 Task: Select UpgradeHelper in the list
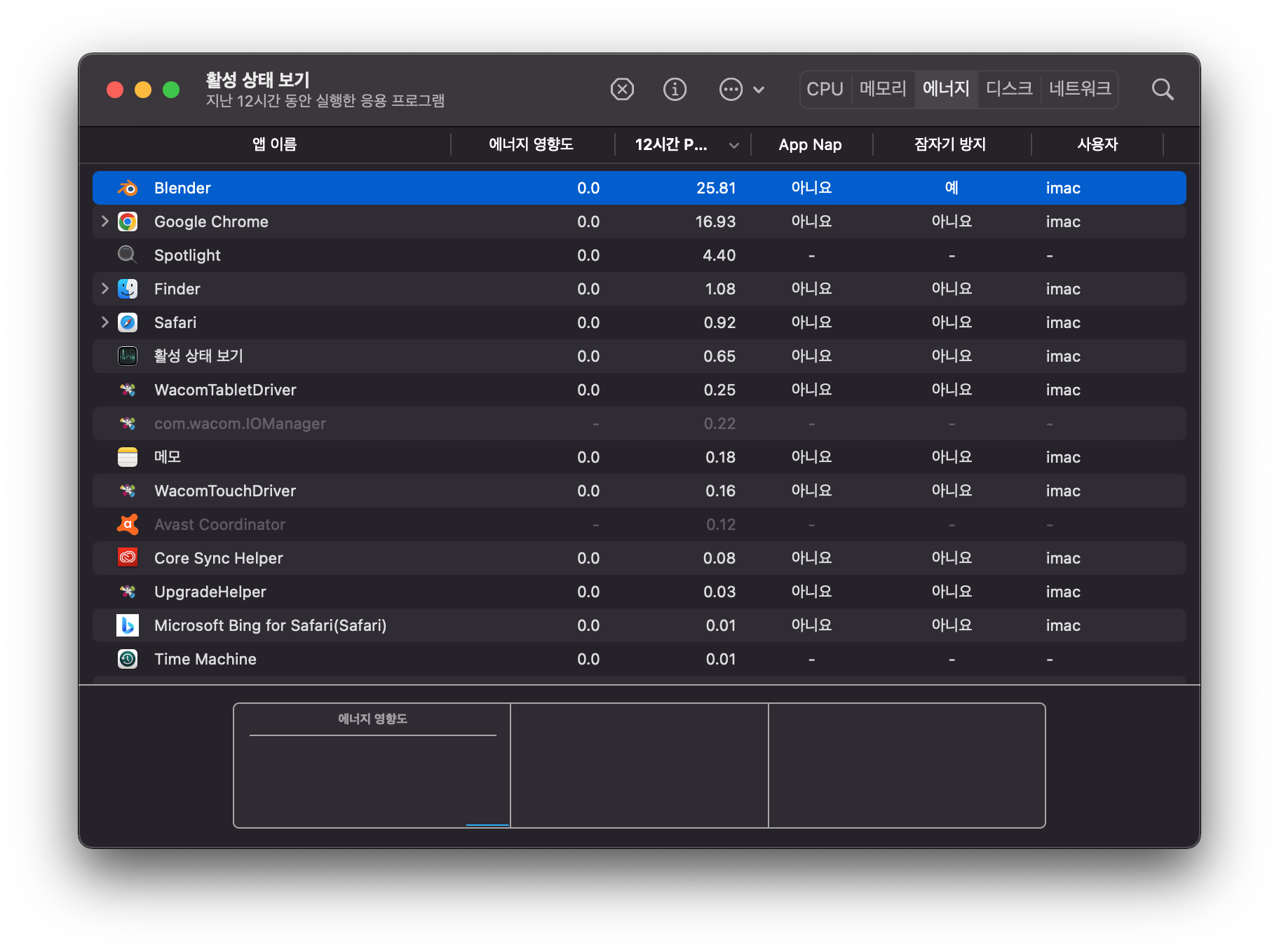pyautogui.click(x=210, y=592)
